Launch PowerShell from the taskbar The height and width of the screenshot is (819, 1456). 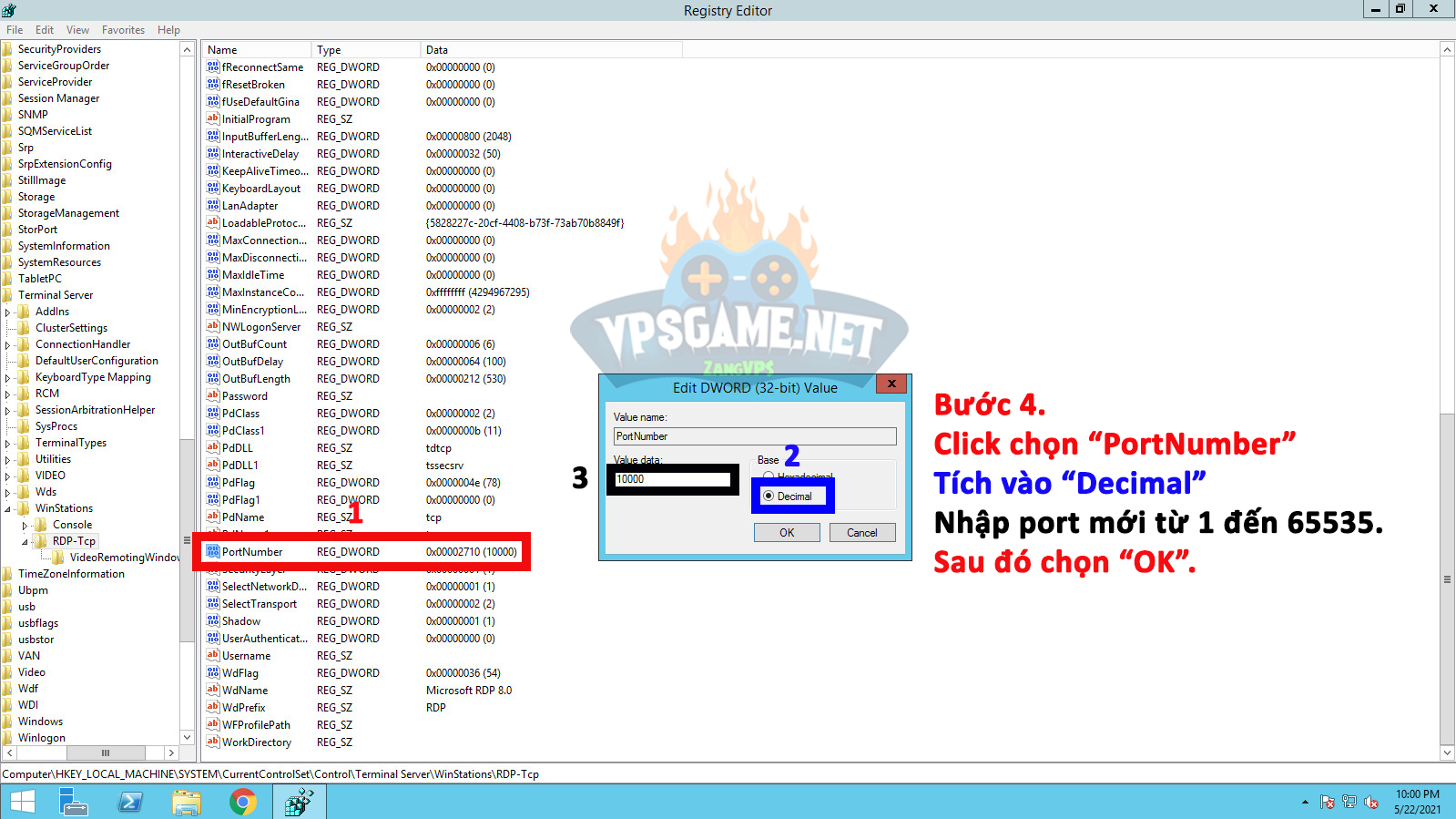[130, 802]
